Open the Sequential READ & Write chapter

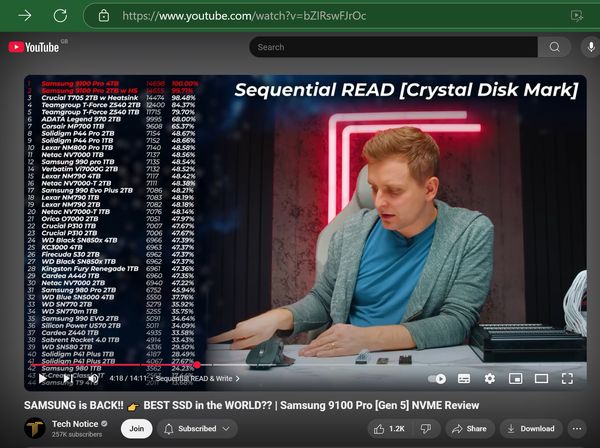[x=197, y=378]
